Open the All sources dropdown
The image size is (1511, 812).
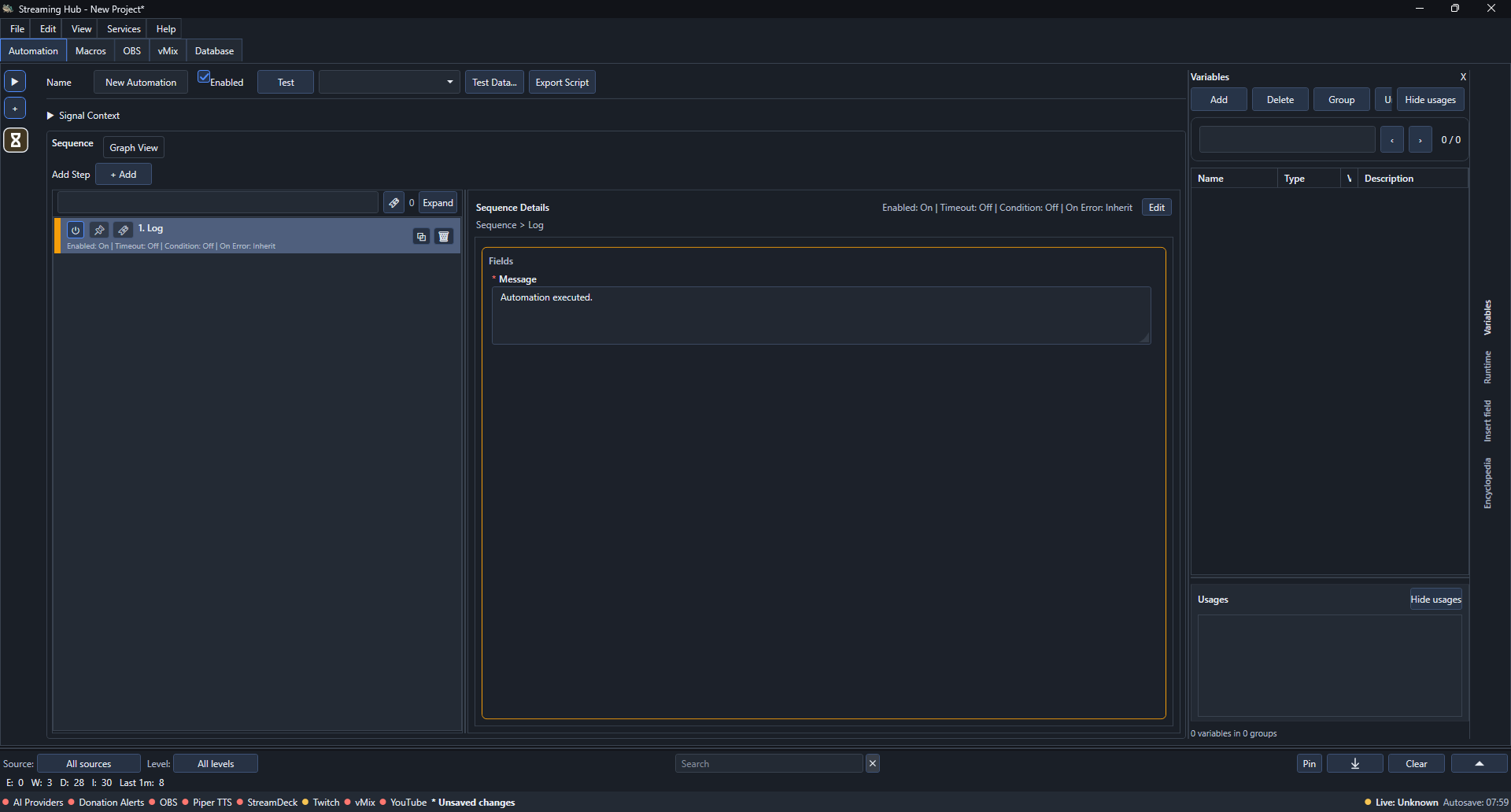pyautogui.click(x=89, y=763)
